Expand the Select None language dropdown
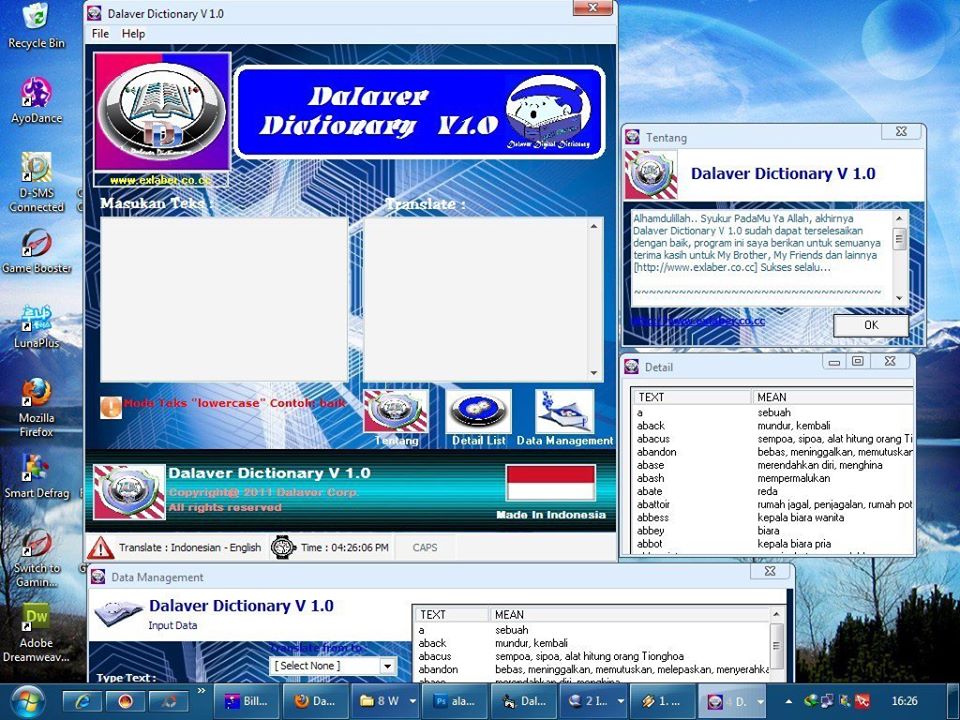 387,665
